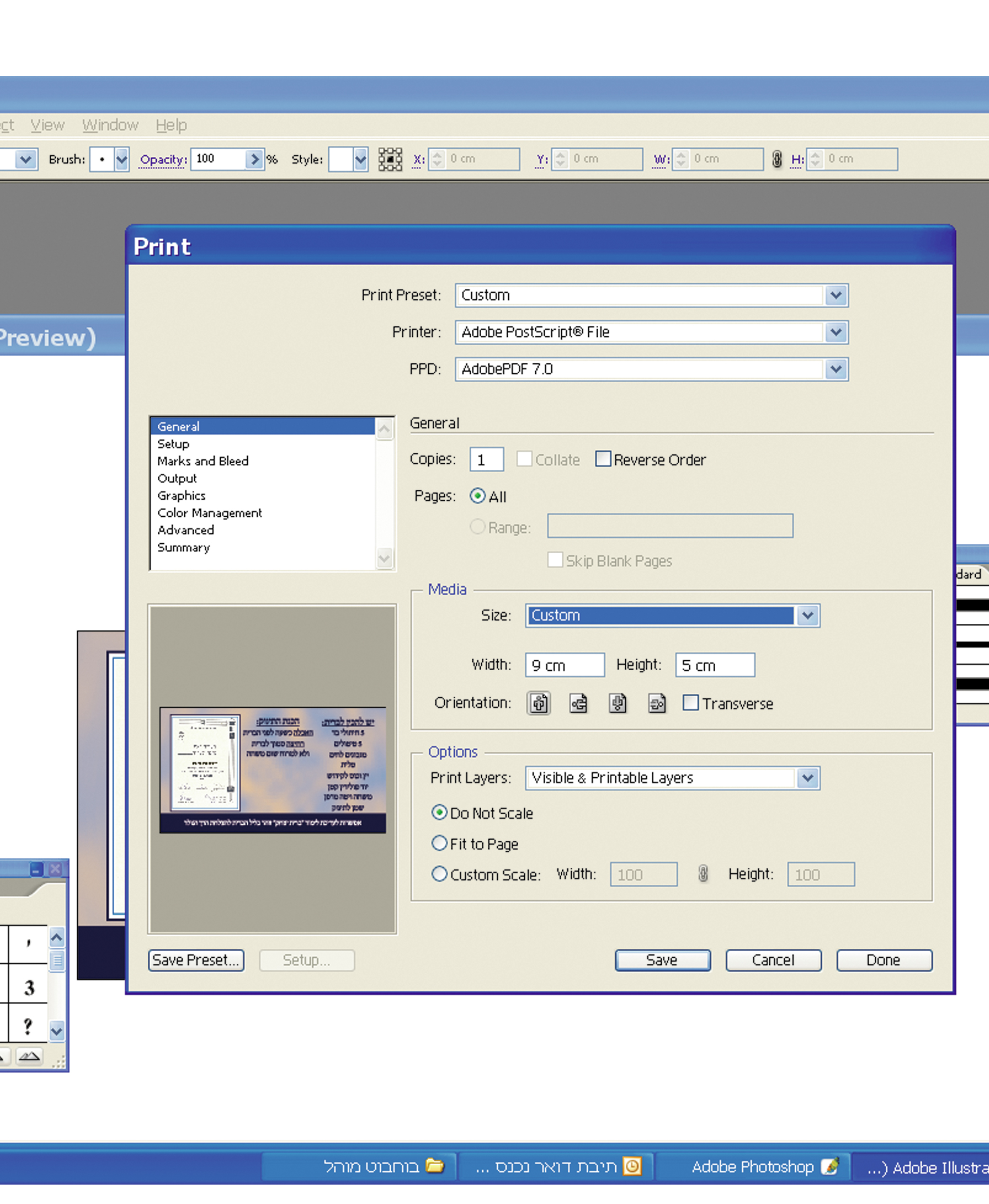Click the Opacity slider arrow
989x1204 pixels.
(255, 159)
